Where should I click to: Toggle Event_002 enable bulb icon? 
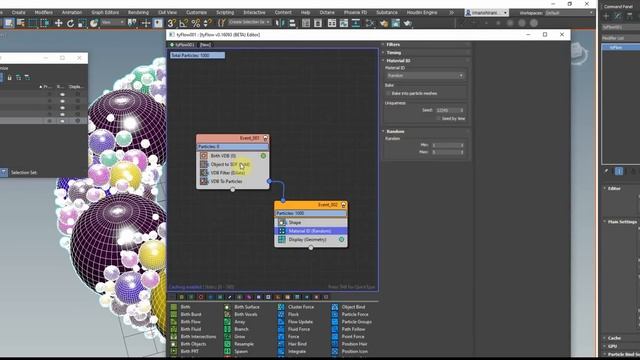(343, 205)
